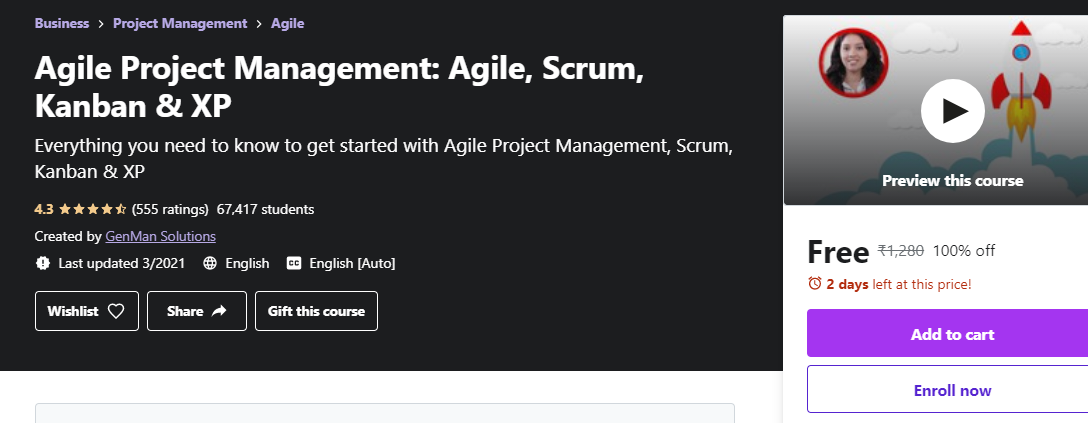Click the globe language icon
Screen dimensions: 1088x423
pyautogui.click(x=210, y=264)
